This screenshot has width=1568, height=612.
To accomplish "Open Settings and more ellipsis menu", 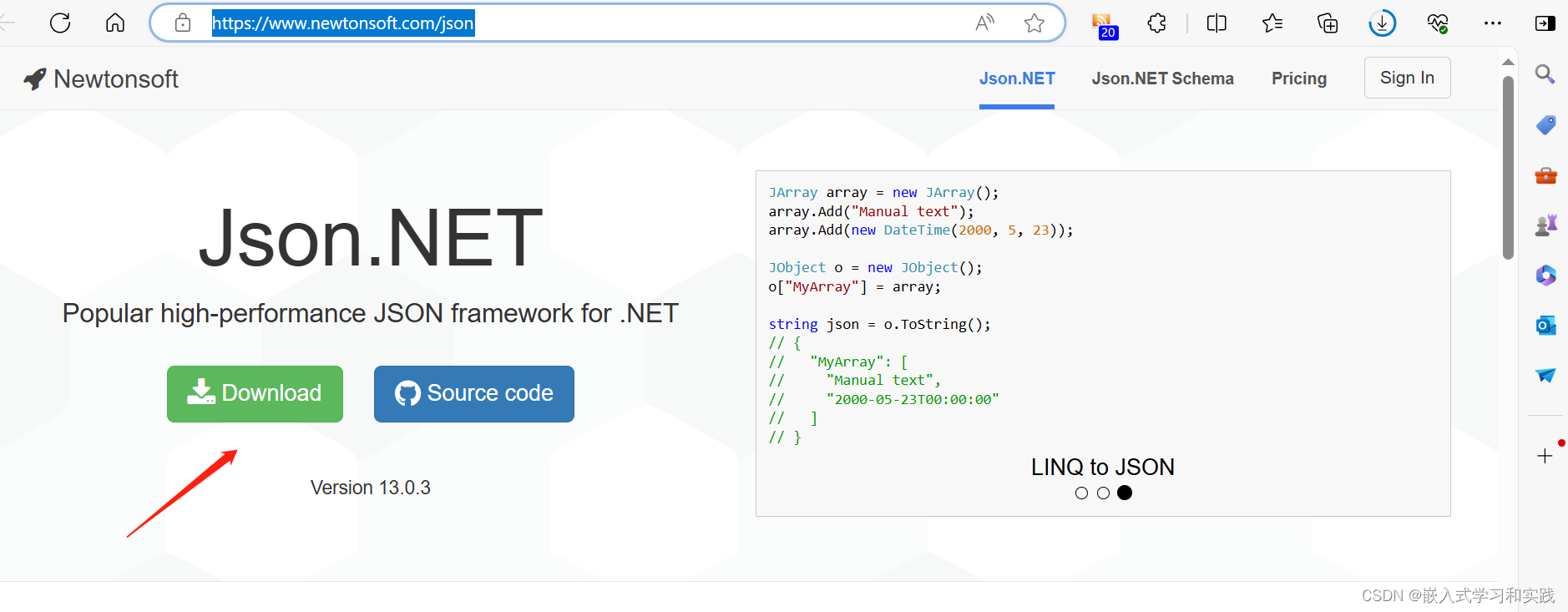I will coord(1493,23).
